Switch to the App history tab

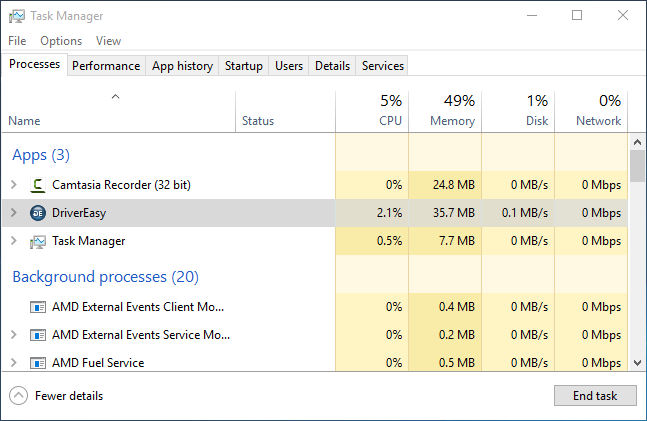(182, 66)
